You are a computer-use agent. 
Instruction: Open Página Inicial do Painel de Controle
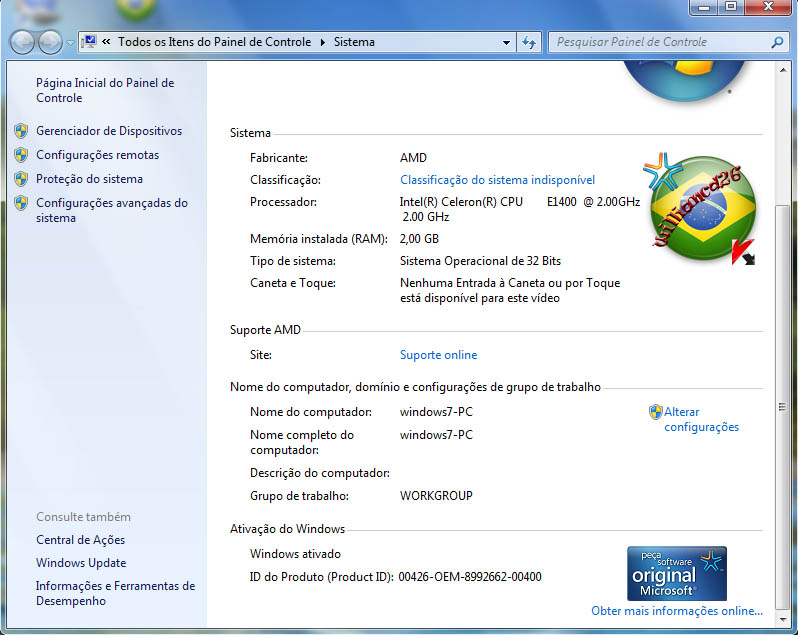point(105,90)
